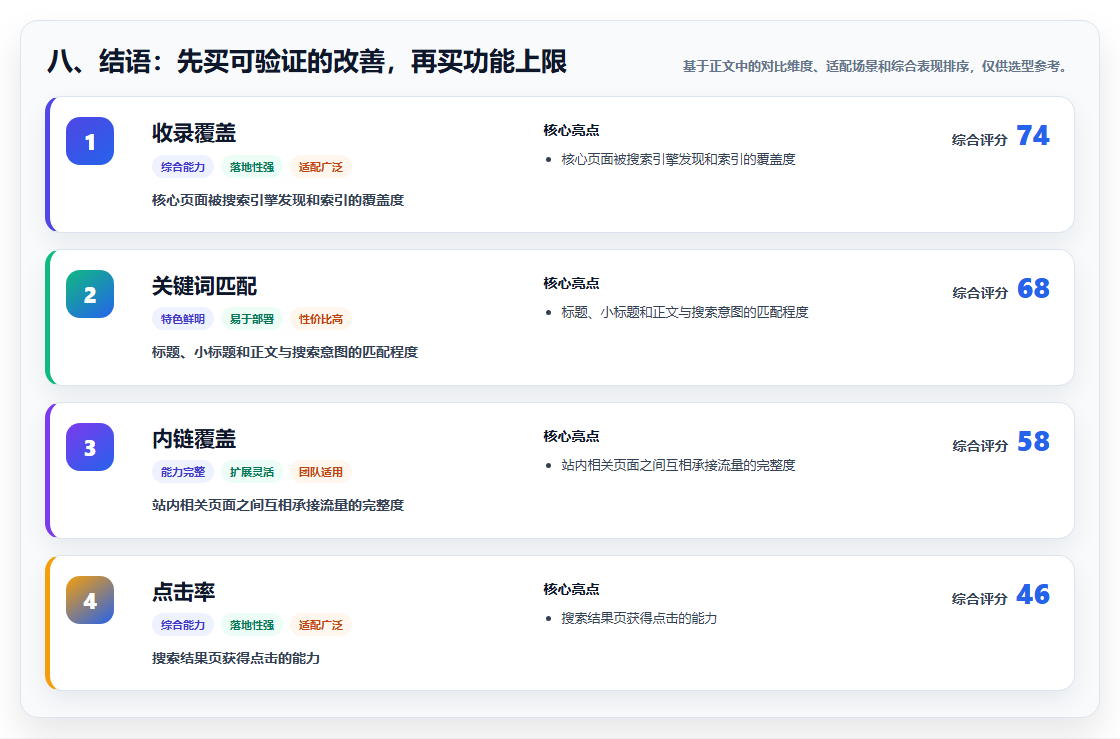Click bullet text 标题、小标题和正文与搜索意图的匹配程度
Screen dimensions: 1120x739
click(x=685, y=312)
